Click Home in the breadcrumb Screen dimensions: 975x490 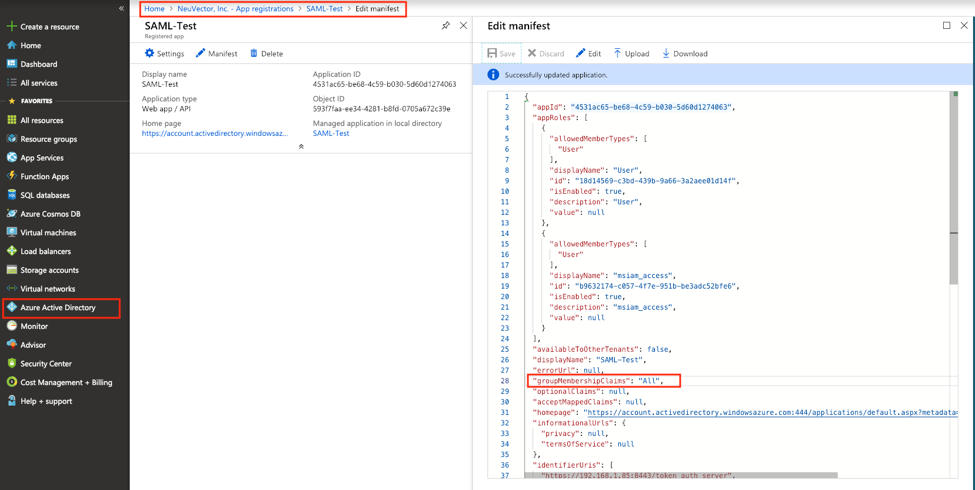[x=154, y=9]
